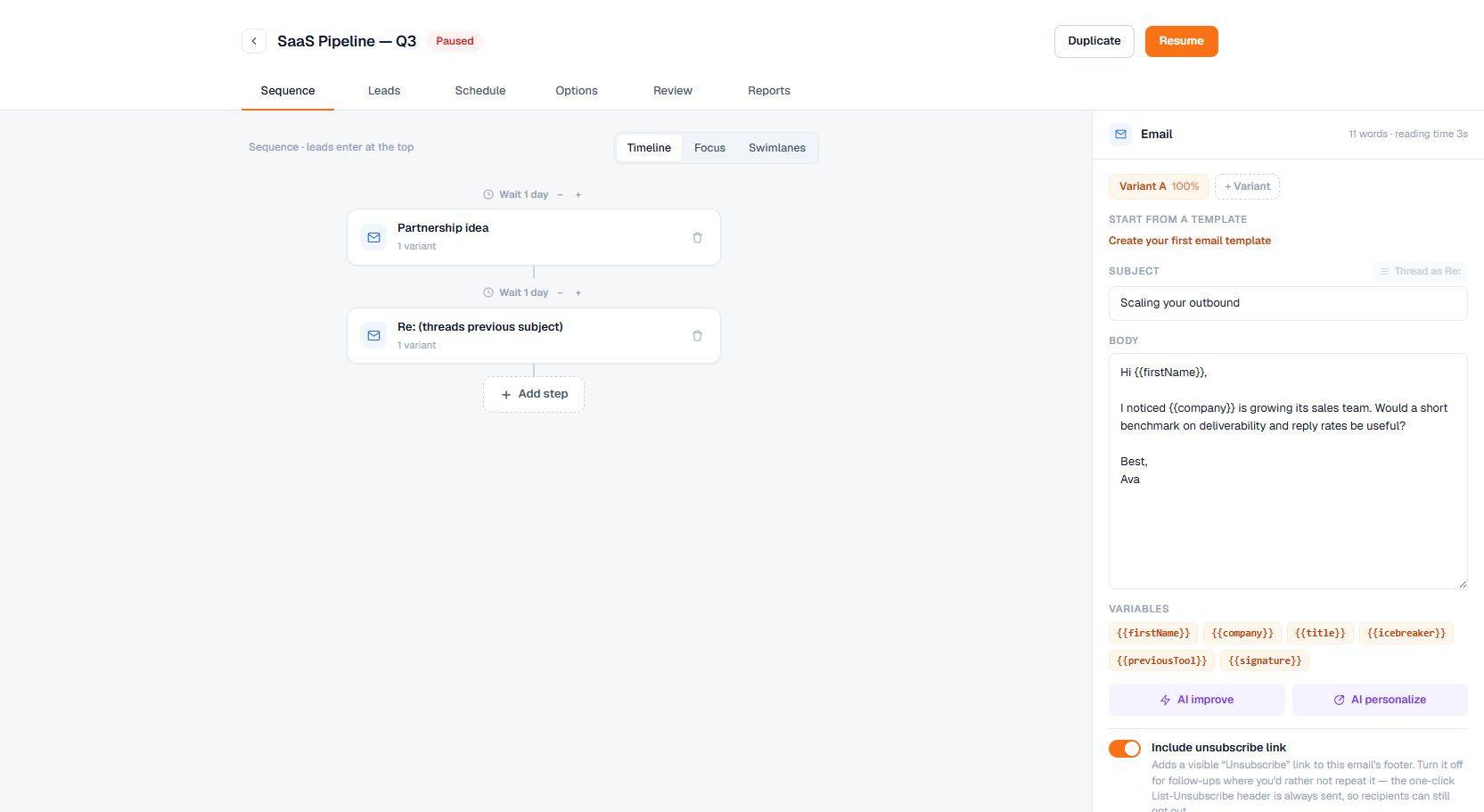Click the clock icon of the second Wait 1 day
Viewport: 1484px width, 812px height.
(488, 292)
